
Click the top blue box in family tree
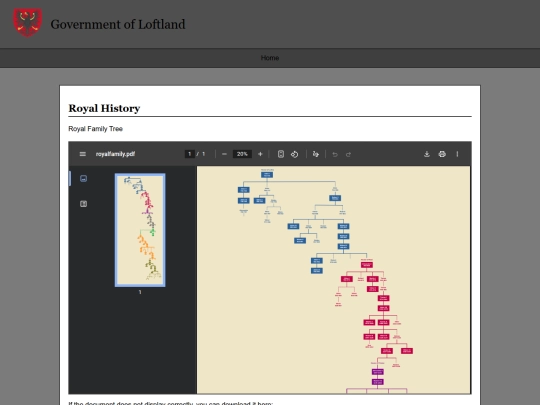(267, 175)
